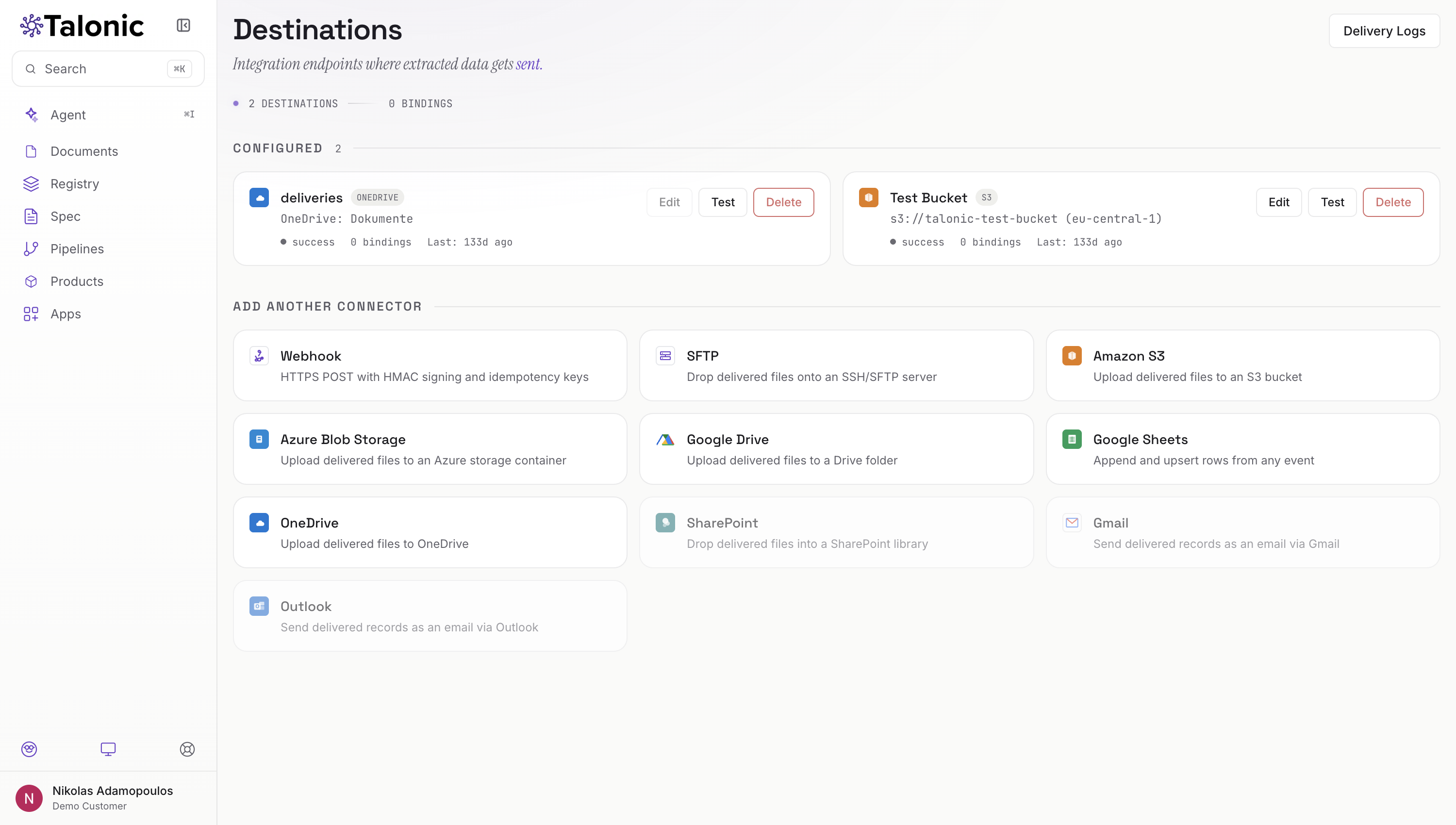Add an SFTP connector

coord(836,365)
